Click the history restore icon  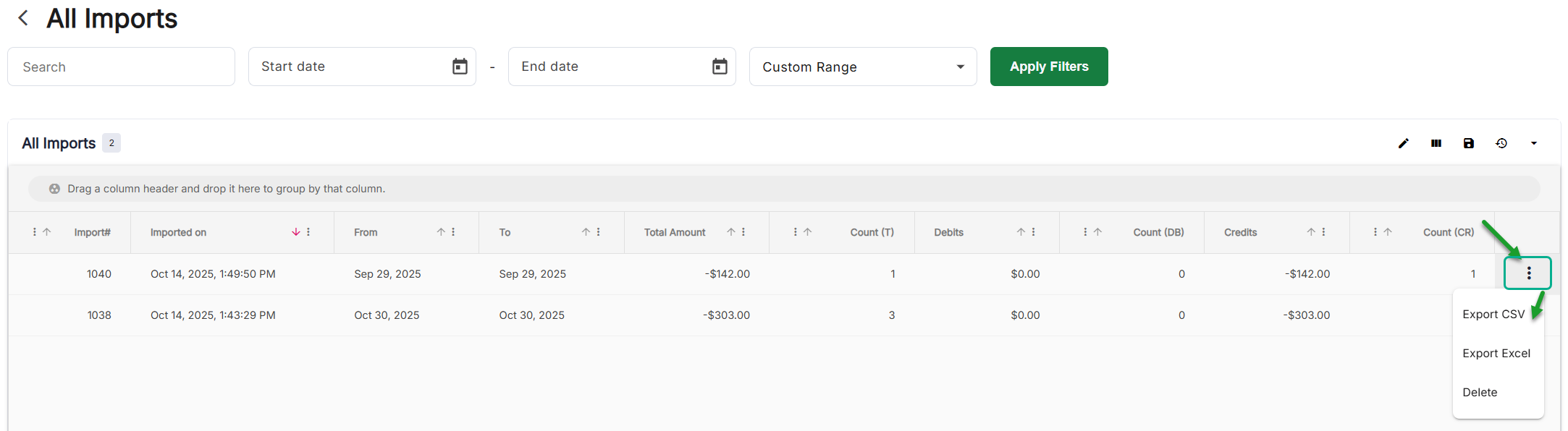(x=1501, y=143)
